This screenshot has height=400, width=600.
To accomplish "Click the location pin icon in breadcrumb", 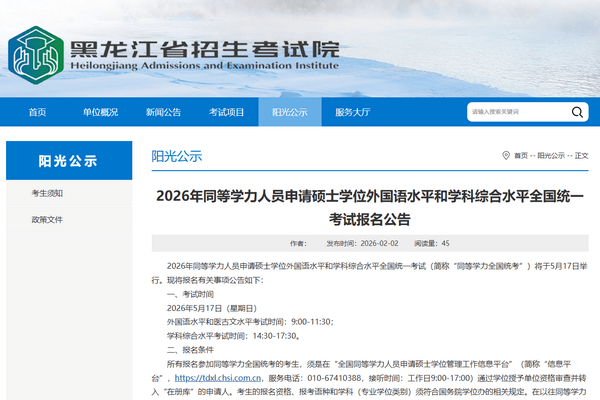I will click(x=506, y=155).
